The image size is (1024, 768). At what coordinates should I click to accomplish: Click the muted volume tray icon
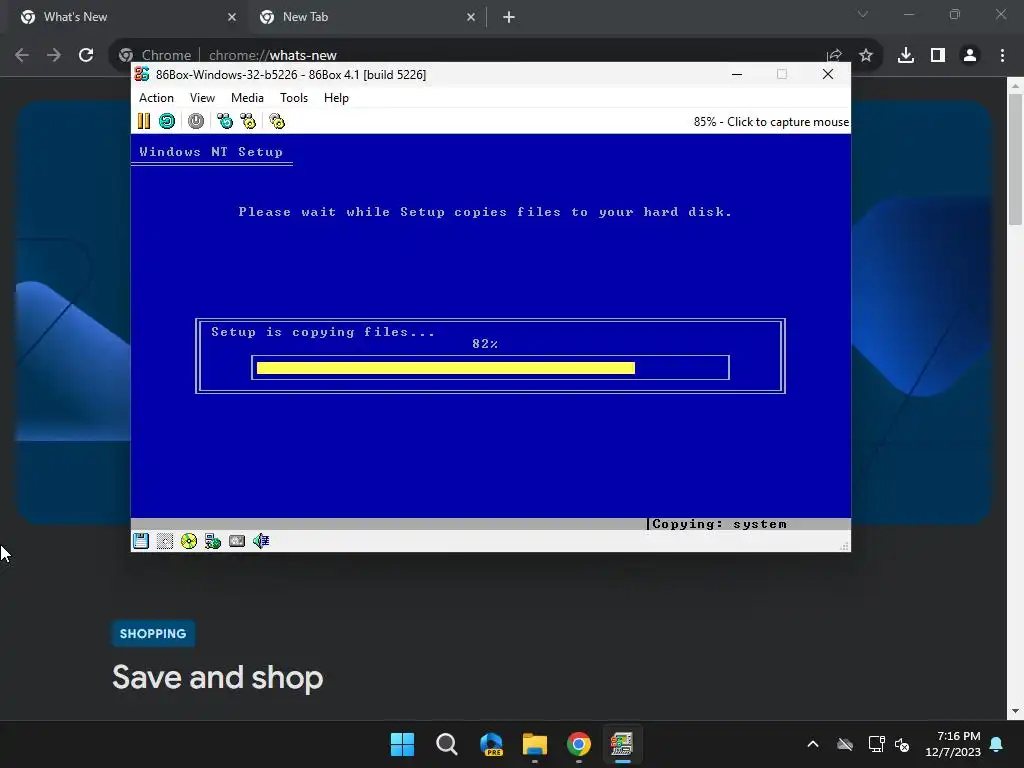902,744
